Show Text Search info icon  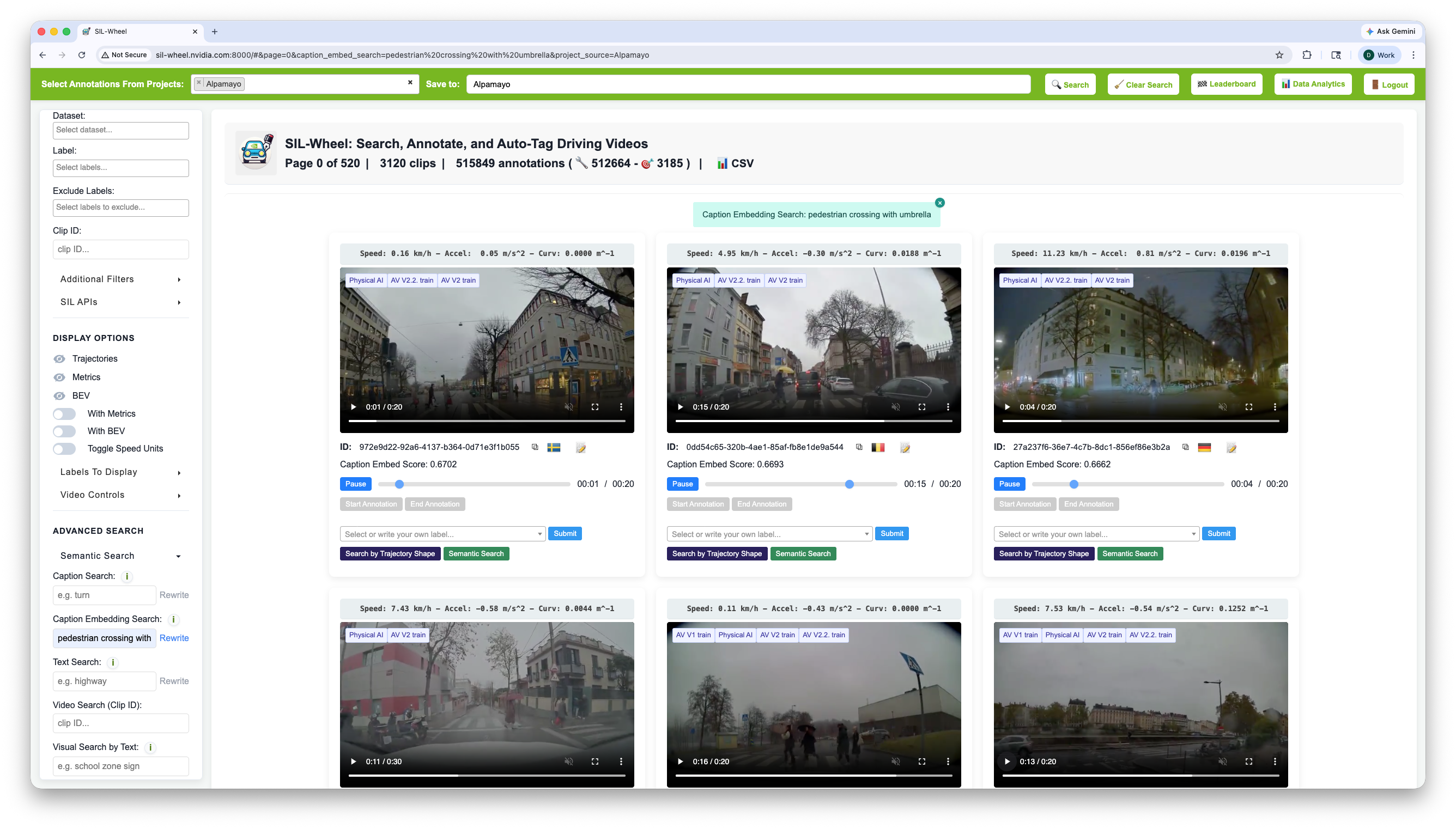113,662
